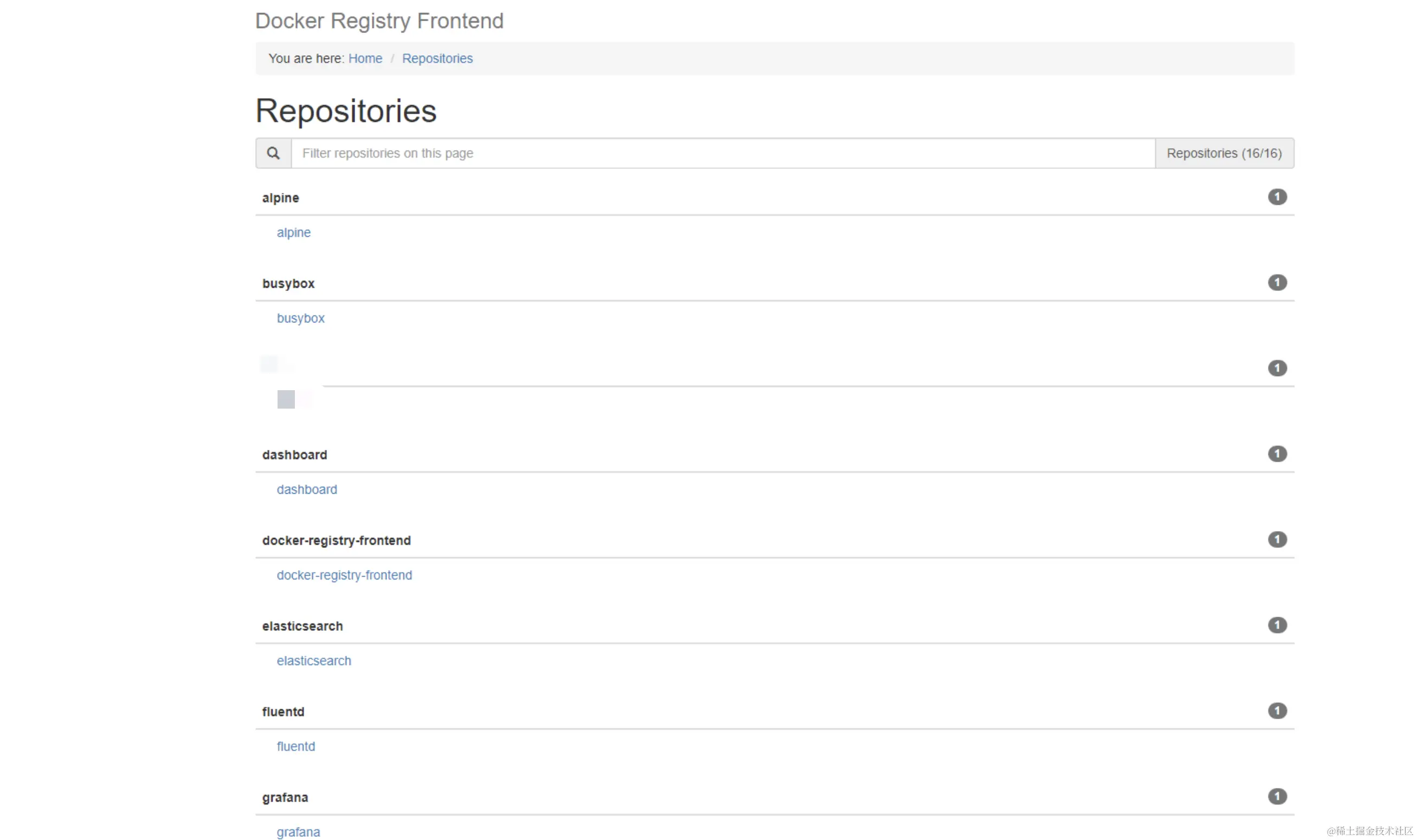This screenshot has height=840, width=1417.
Task: Go to Home in the breadcrumb
Action: (x=365, y=59)
